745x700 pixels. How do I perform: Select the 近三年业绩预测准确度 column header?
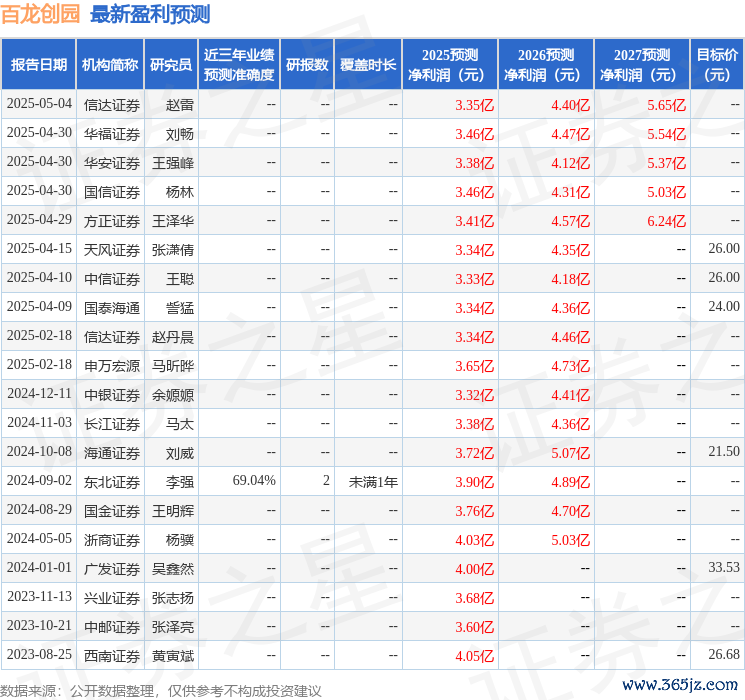239,65
